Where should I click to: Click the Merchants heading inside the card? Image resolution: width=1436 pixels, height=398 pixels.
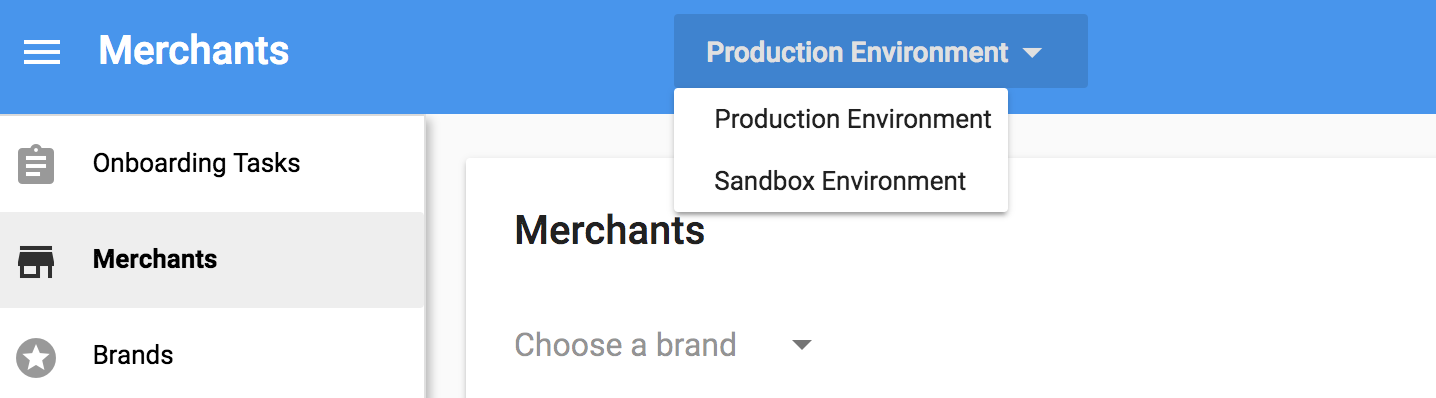tap(609, 231)
